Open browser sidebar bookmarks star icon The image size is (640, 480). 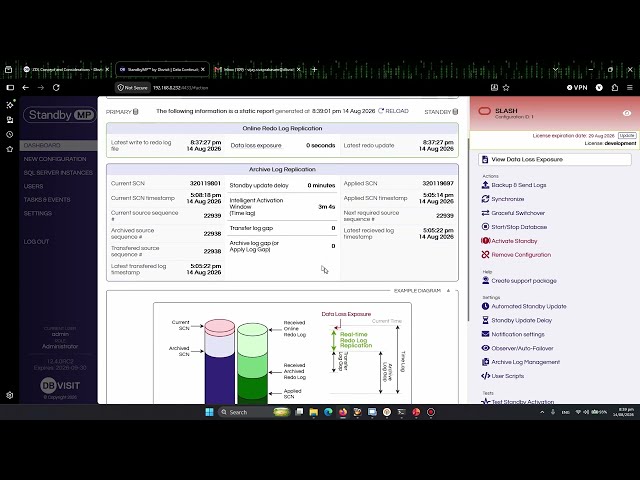tap(9, 149)
